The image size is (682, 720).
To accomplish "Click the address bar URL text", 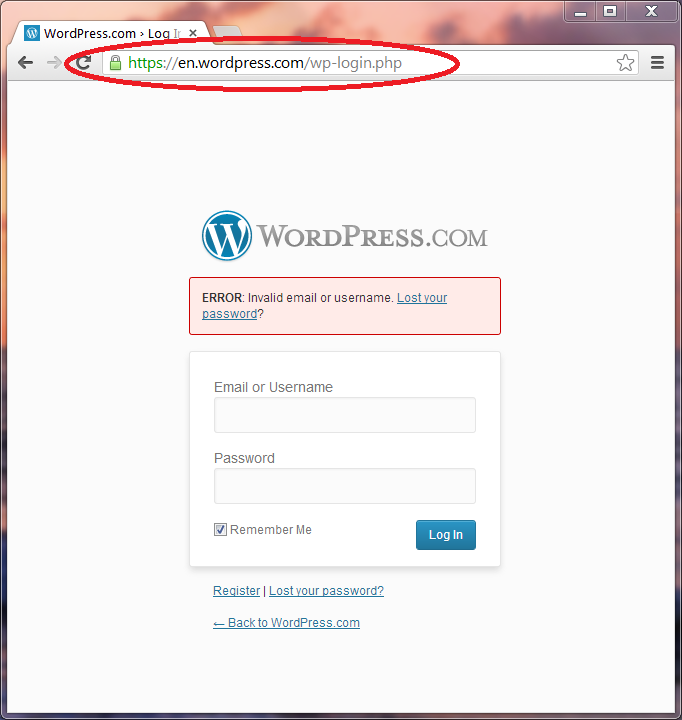I will click(x=265, y=63).
